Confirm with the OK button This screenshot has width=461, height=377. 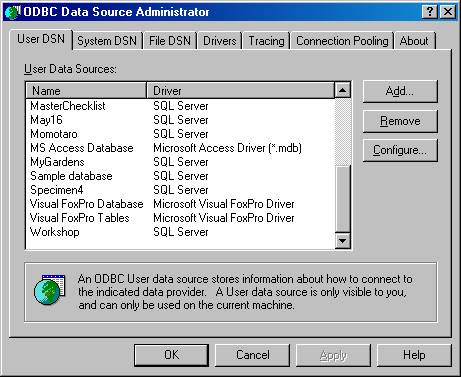click(x=172, y=355)
